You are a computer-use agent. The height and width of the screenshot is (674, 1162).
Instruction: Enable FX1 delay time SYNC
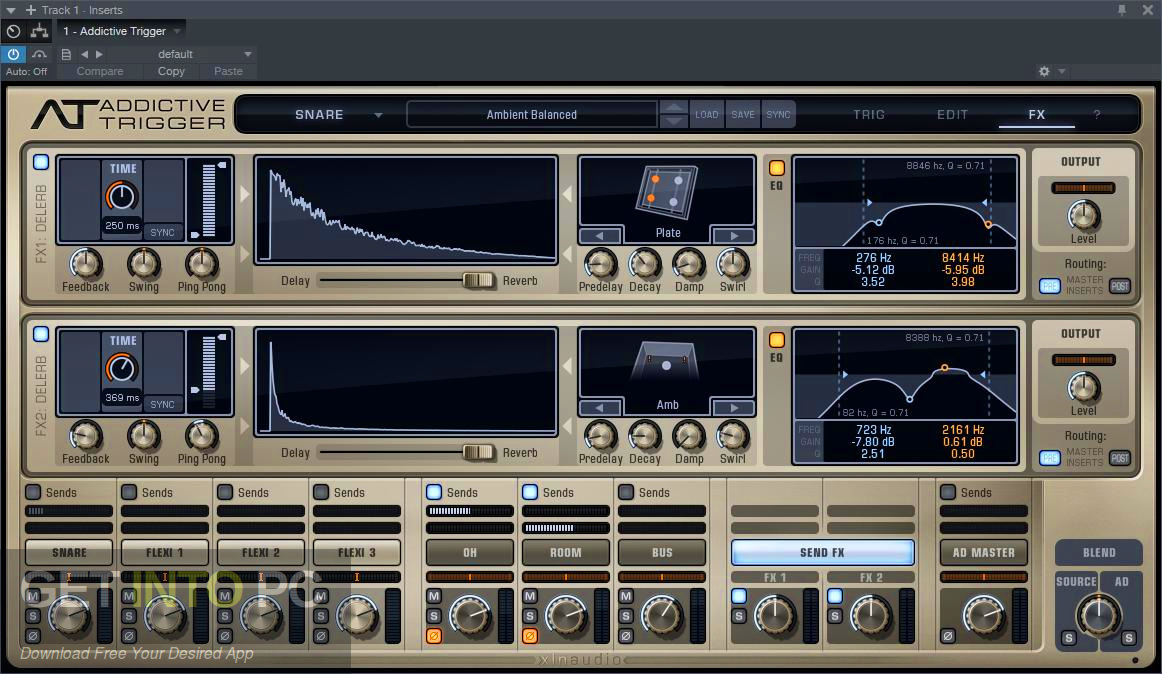tap(162, 232)
